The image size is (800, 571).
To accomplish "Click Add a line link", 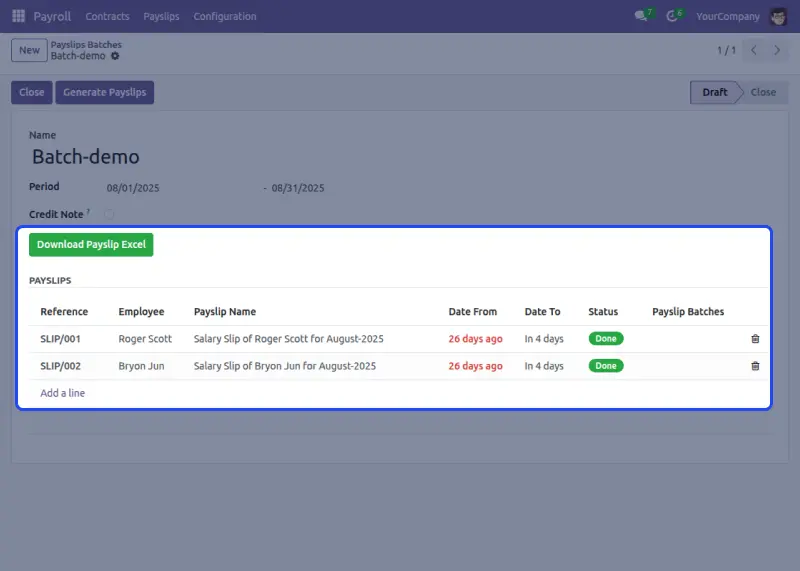I will tap(63, 393).
